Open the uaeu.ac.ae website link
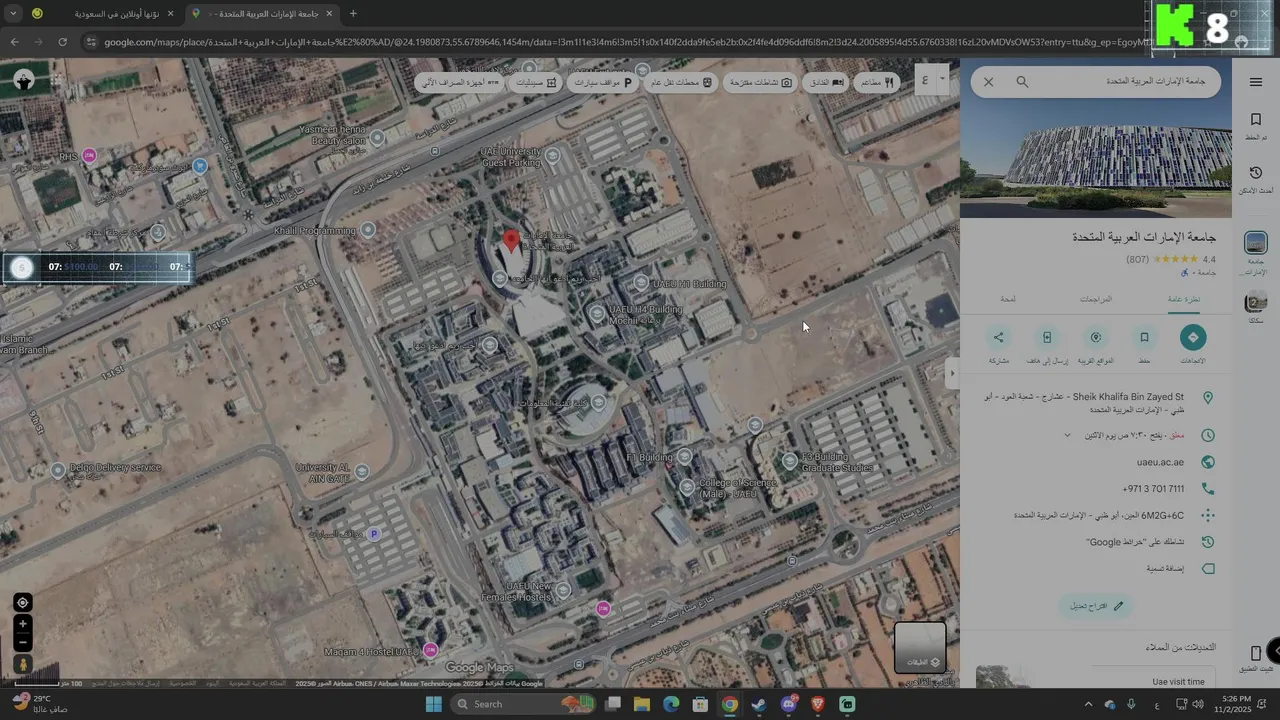The height and width of the screenshot is (720, 1280). pos(1160,462)
